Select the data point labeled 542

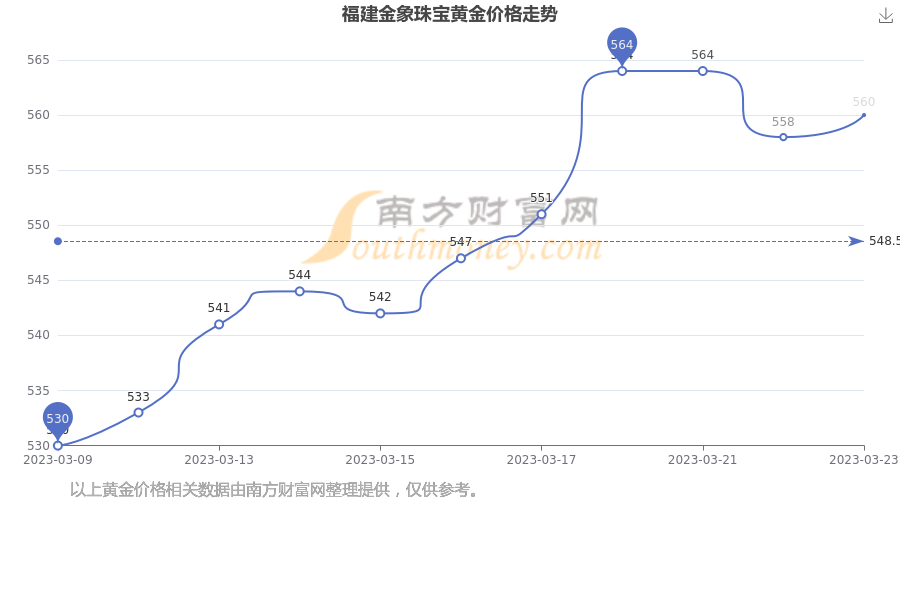[x=380, y=313]
